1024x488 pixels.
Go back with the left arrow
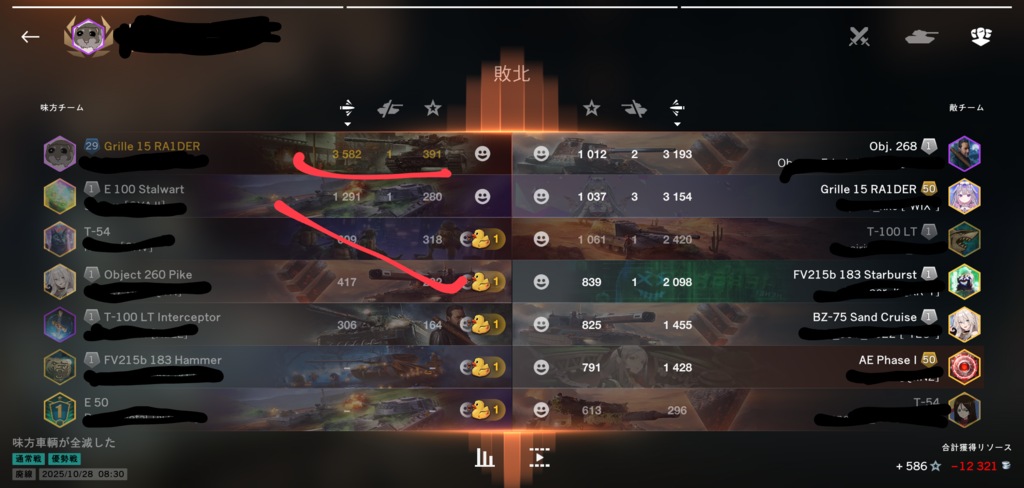pyautogui.click(x=30, y=37)
